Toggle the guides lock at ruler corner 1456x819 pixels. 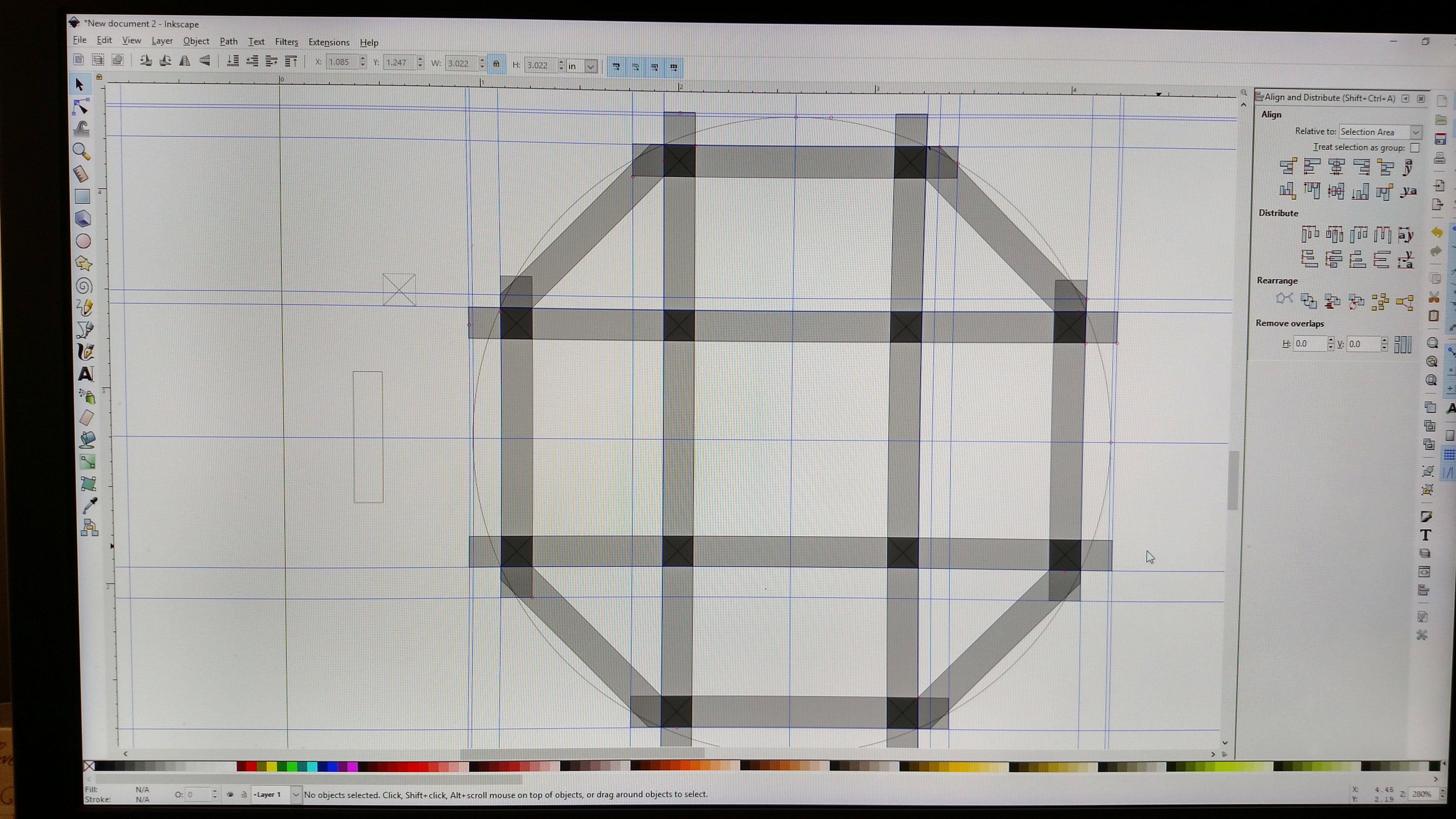point(99,77)
